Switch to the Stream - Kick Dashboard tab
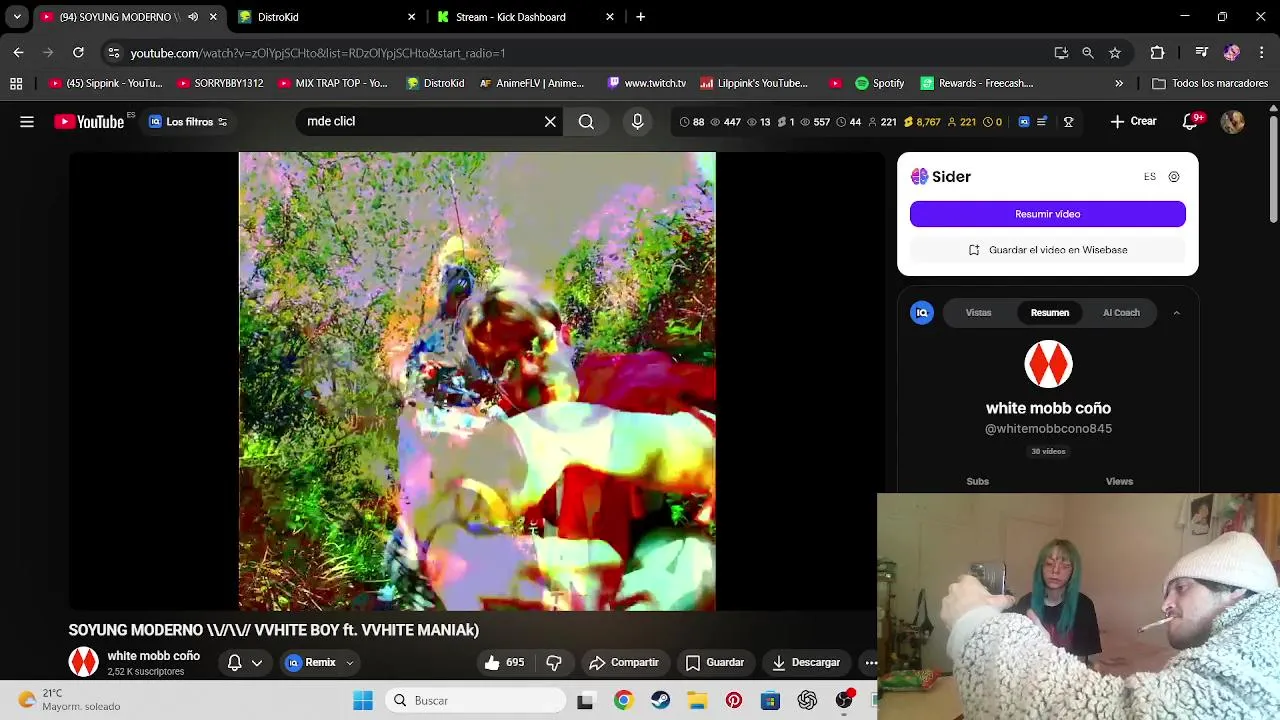 pos(526,17)
